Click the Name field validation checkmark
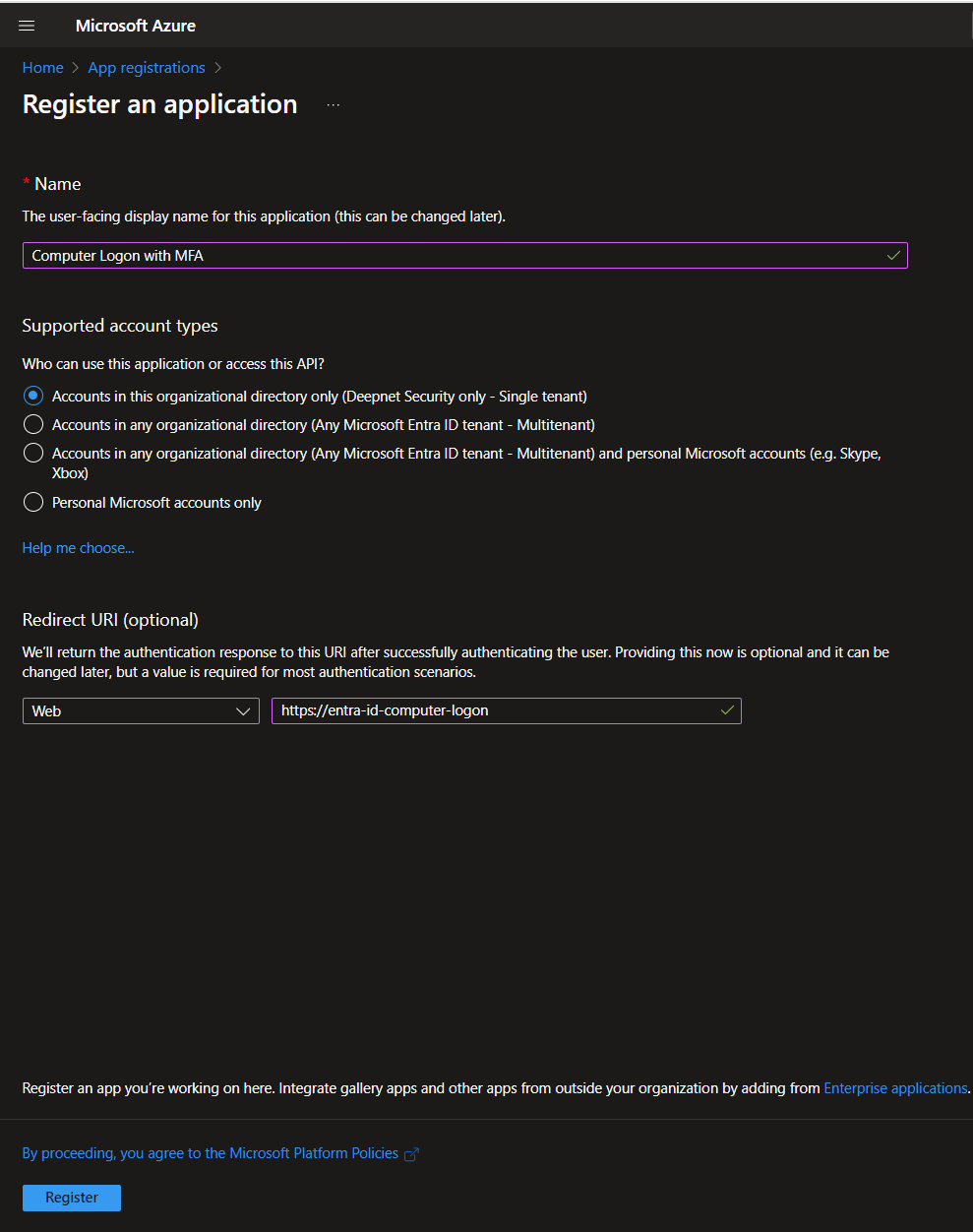Image resolution: width=973 pixels, height=1232 pixels. [x=893, y=256]
